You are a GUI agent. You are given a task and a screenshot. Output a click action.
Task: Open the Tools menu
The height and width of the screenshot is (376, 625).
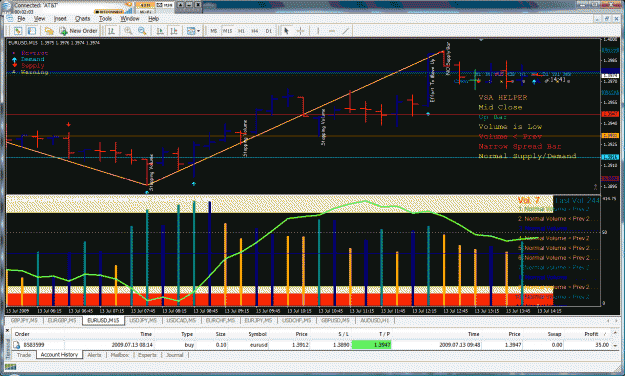[105, 18]
